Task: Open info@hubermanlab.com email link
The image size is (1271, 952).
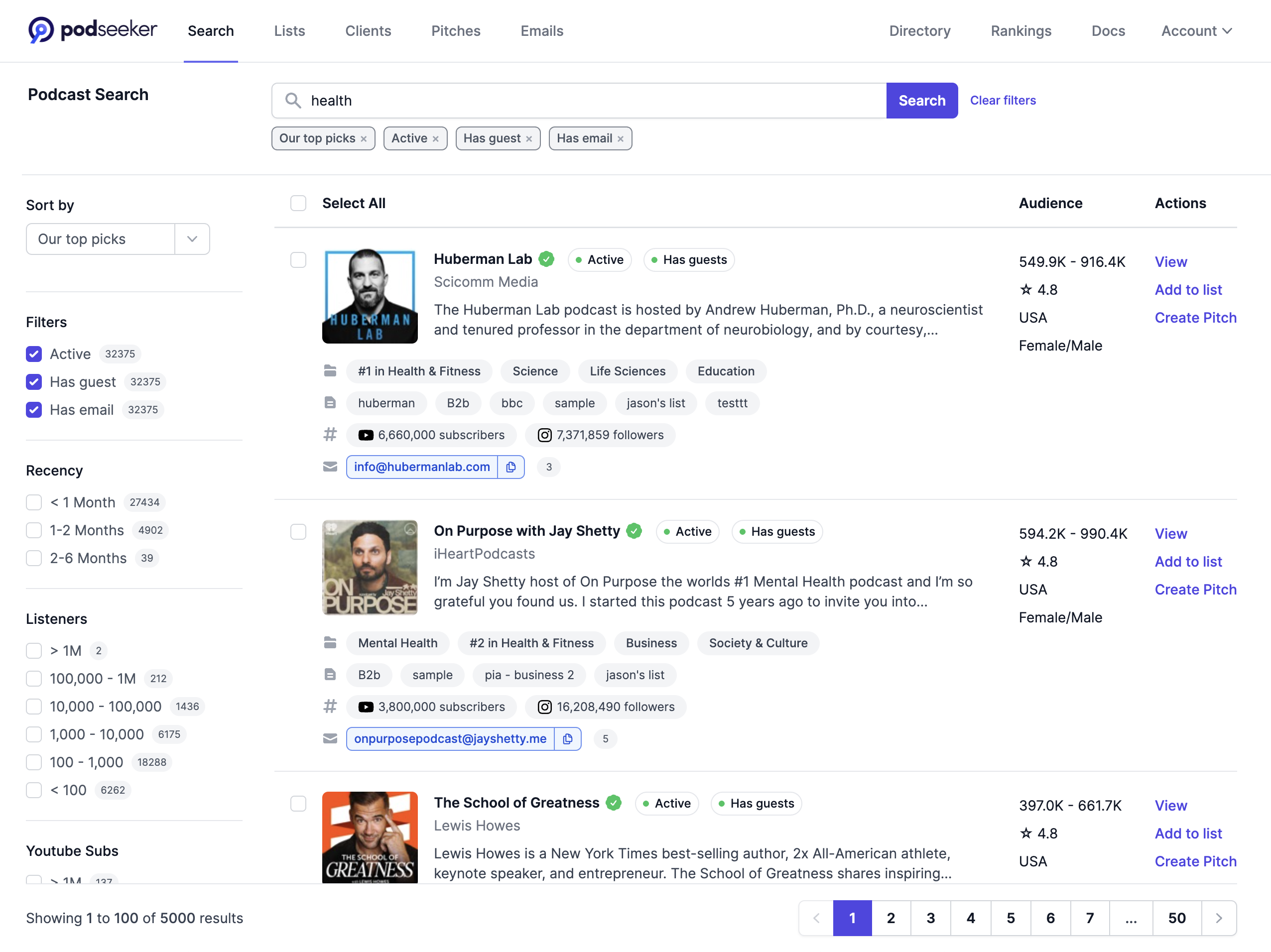Action: [422, 467]
